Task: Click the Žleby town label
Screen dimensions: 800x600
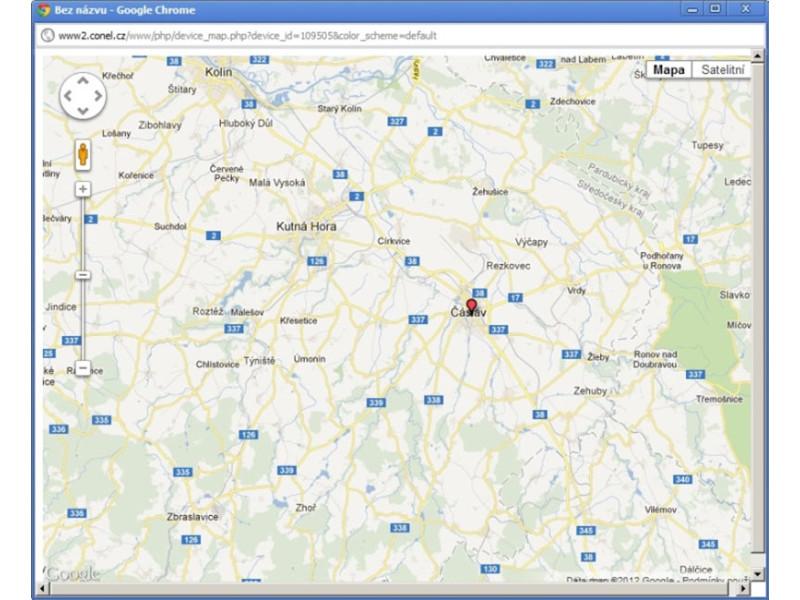Action: tap(598, 357)
